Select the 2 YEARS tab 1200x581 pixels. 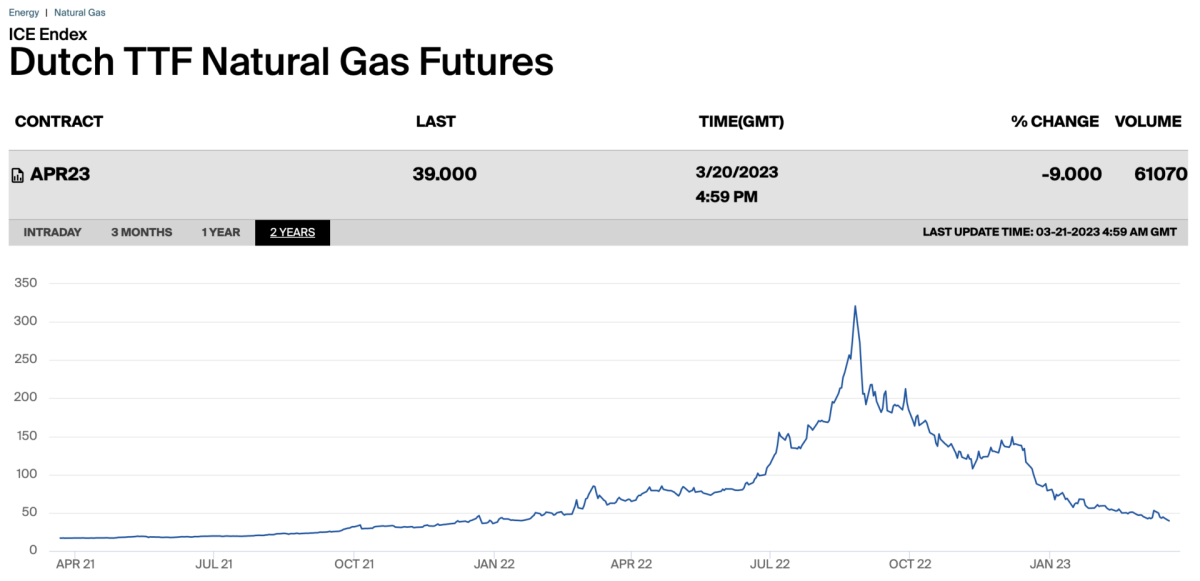pyautogui.click(x=292, y=232)
